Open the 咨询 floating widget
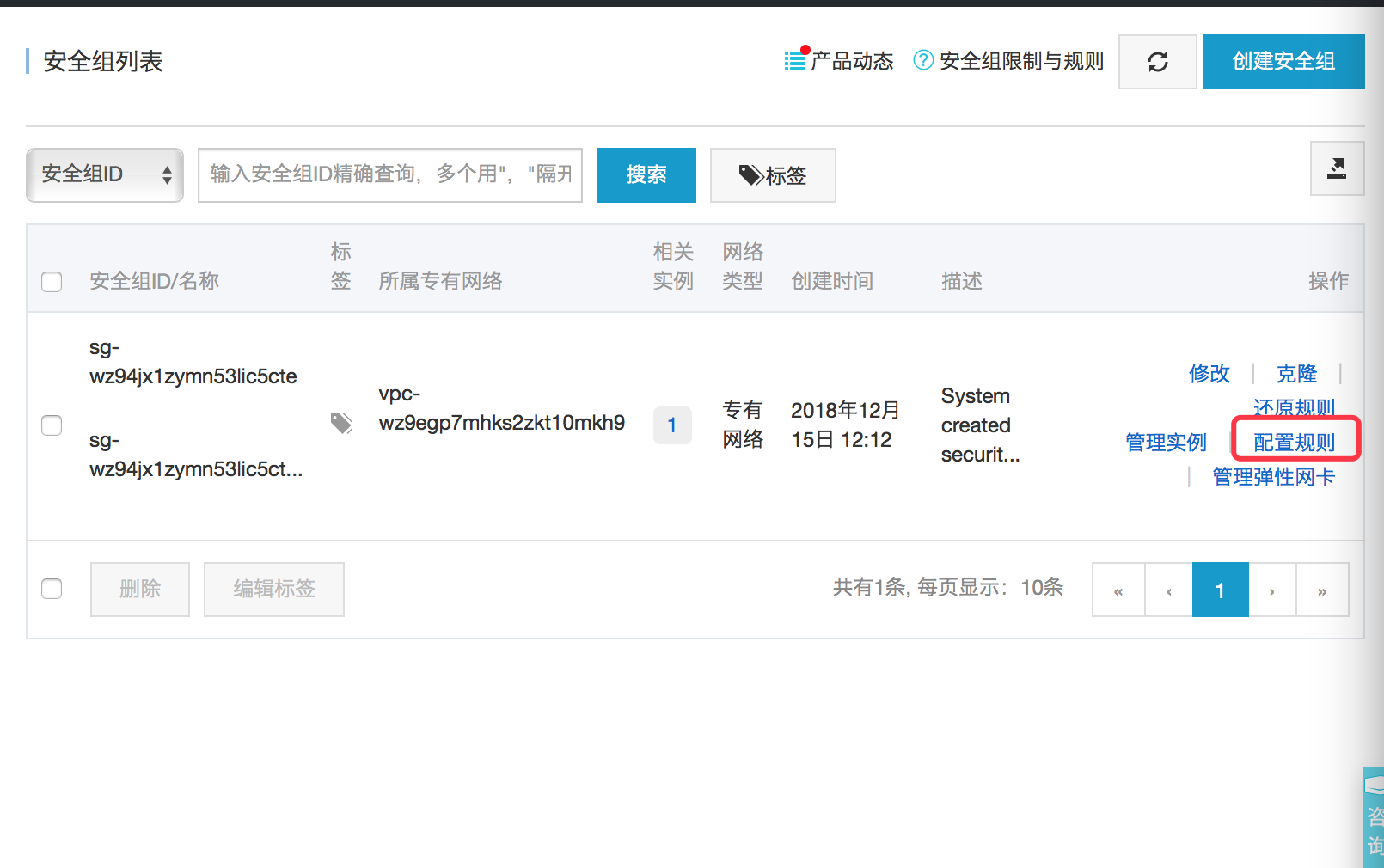1384x868 pixels. [x=1374, y=816]
